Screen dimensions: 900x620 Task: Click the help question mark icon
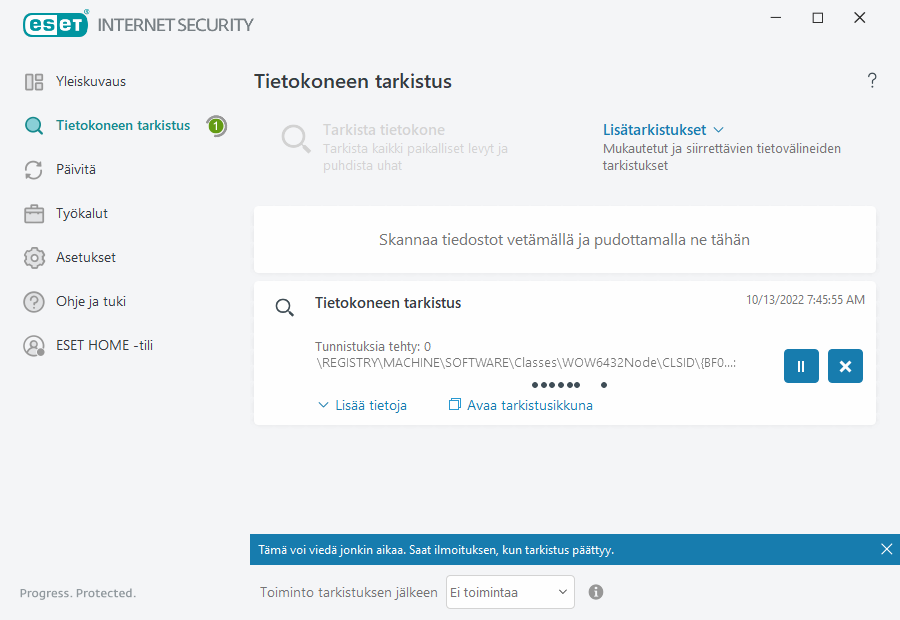tap(871, 80)
